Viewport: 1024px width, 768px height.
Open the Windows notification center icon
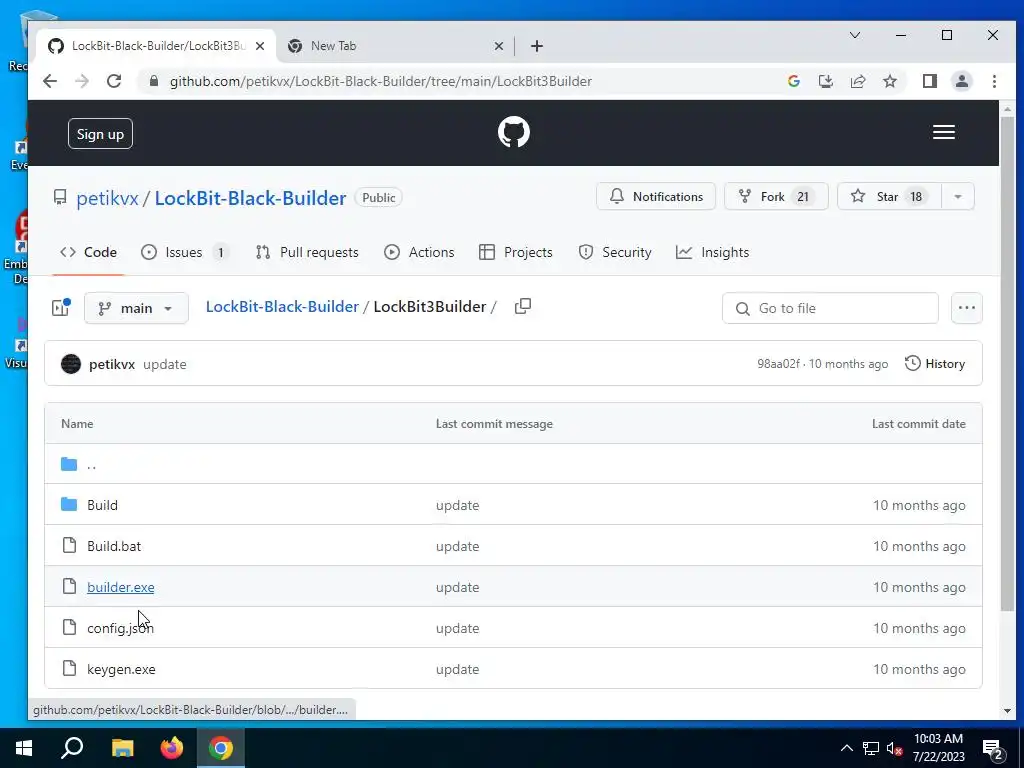[993, 749]
